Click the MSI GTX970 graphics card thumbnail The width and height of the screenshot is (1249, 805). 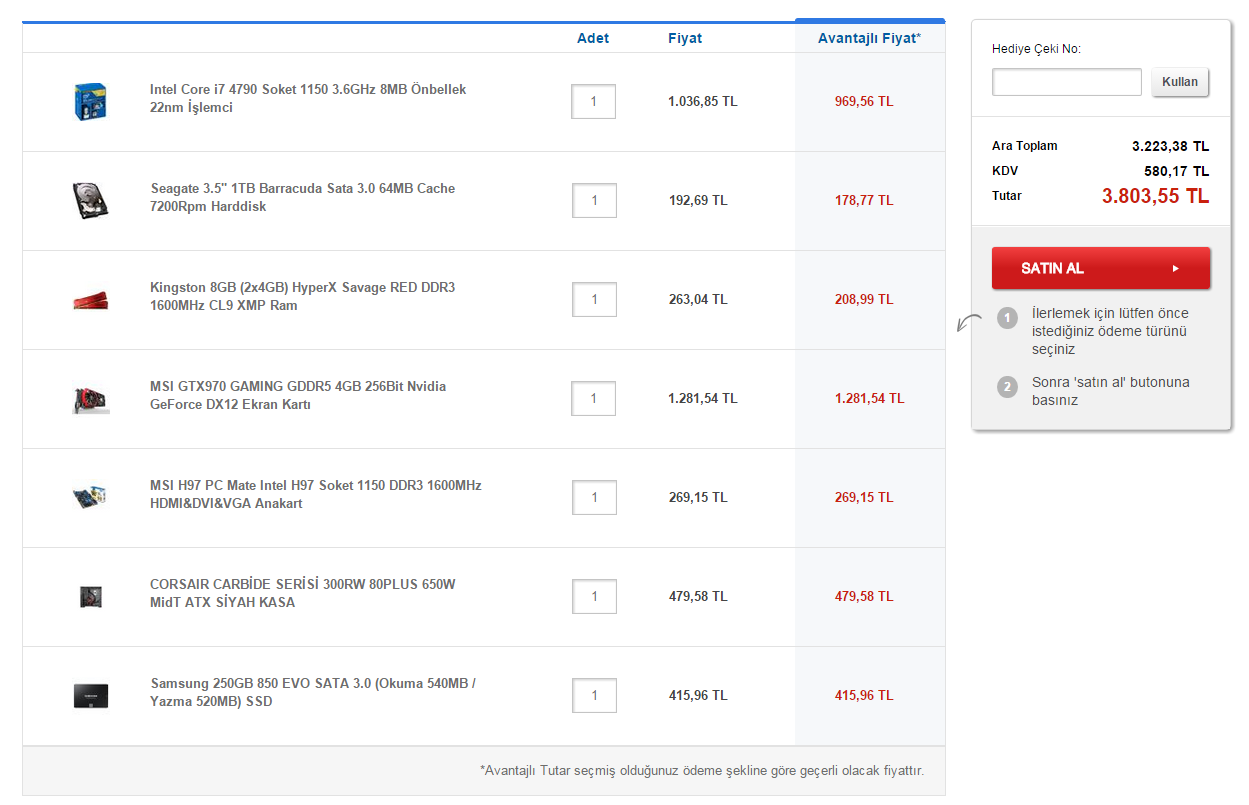(91, 398)
